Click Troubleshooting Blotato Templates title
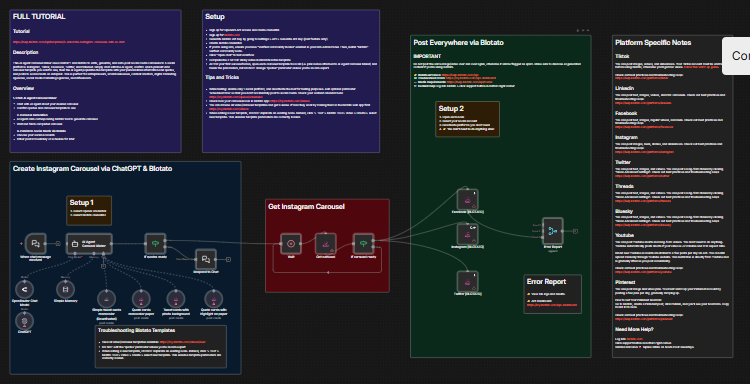This screenshot has height=384, width=750. coord(136,330)
